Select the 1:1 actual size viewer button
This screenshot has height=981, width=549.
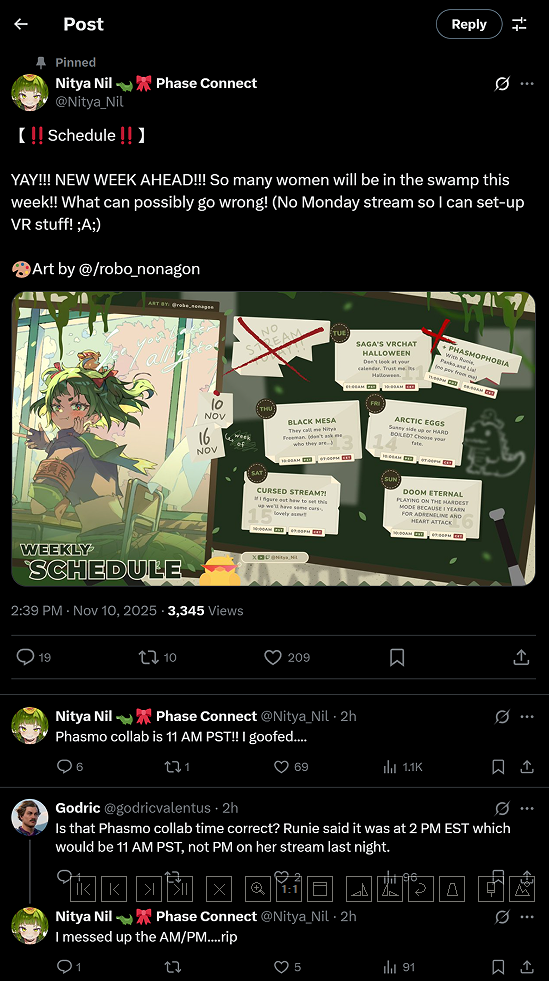click(289, 888)
